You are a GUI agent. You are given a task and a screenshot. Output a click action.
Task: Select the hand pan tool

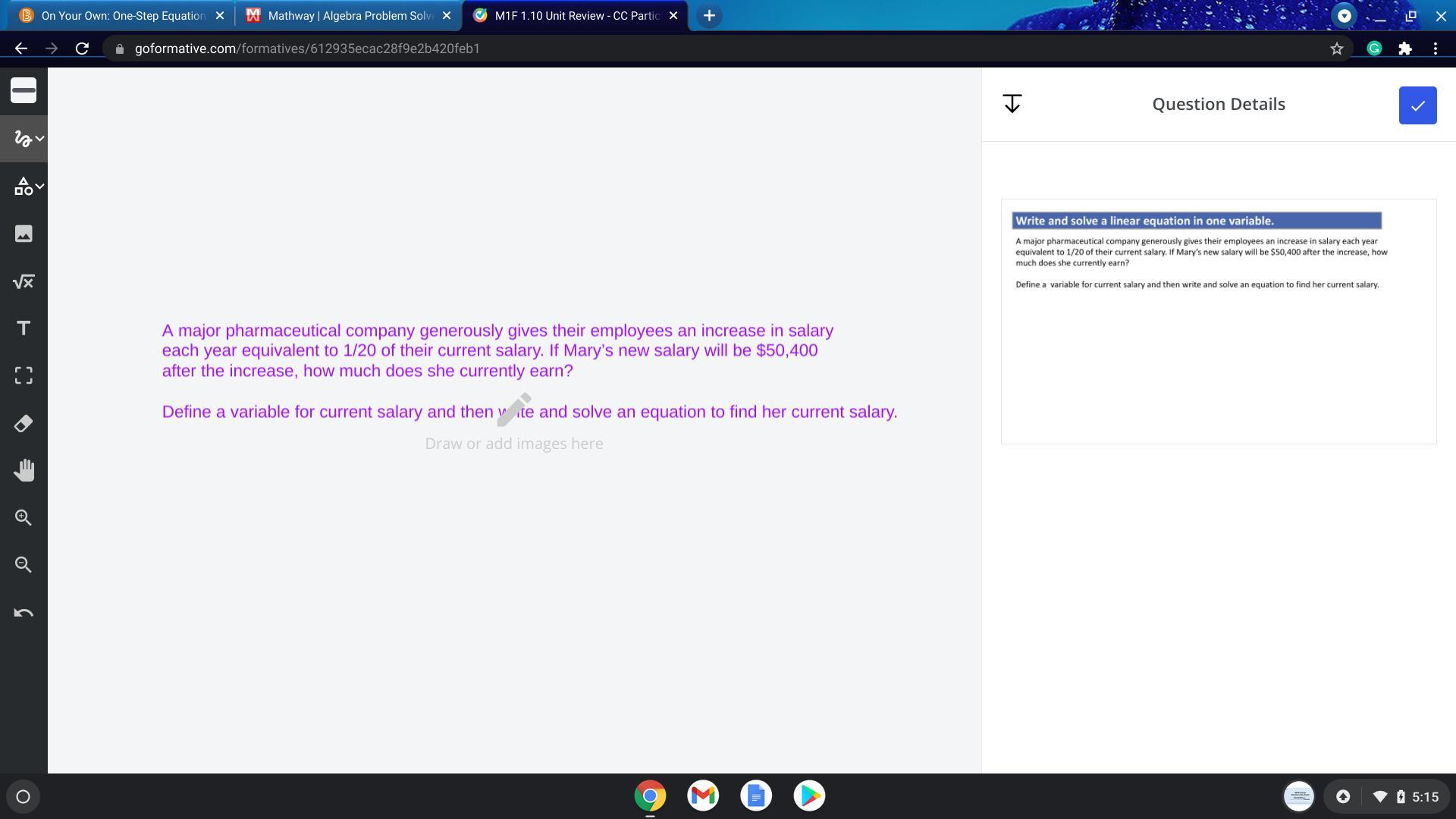pos(24,471)
